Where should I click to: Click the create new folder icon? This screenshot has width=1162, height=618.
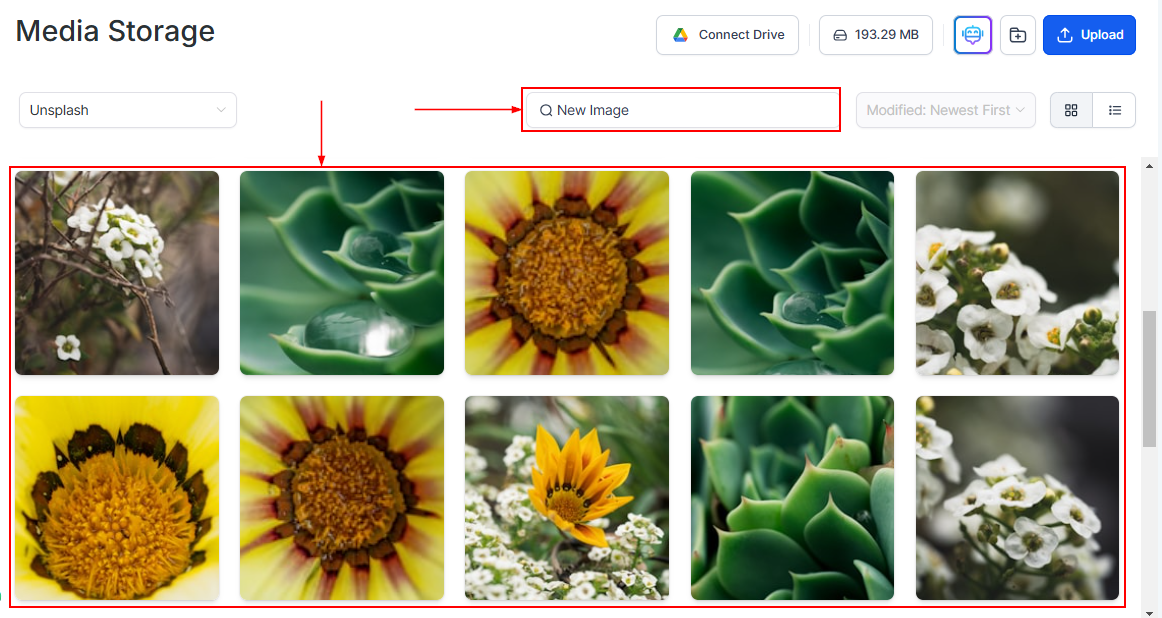[x=1018, y=34]
